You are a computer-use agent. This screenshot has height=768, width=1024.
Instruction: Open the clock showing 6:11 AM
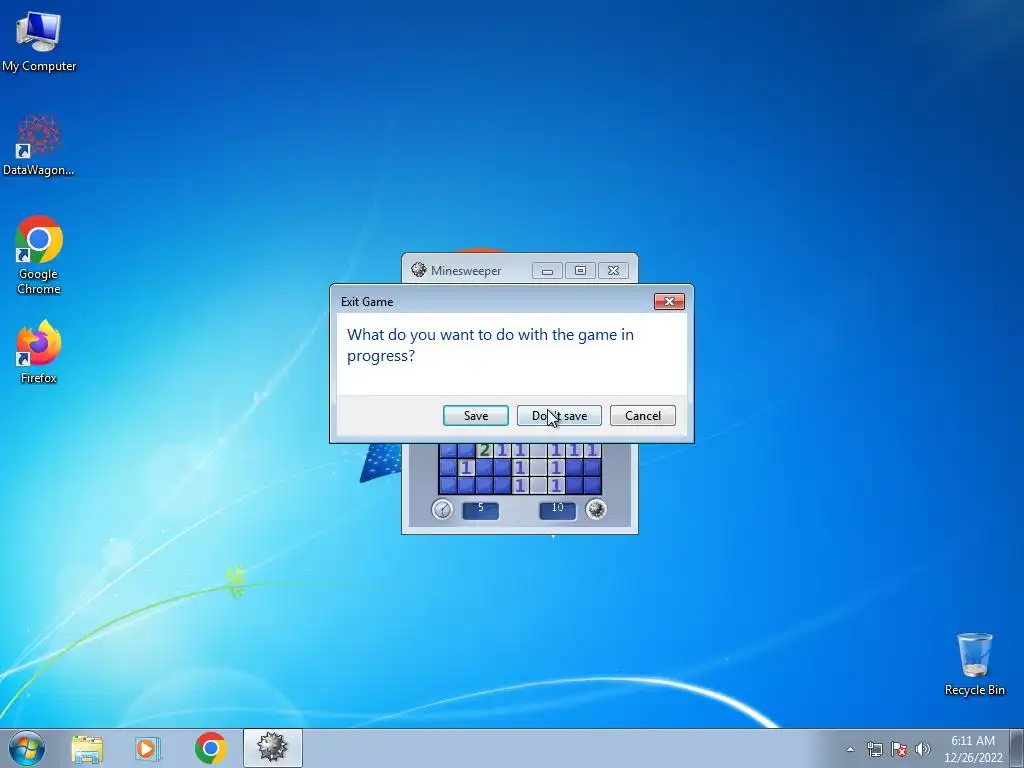(x=972, y=749)
